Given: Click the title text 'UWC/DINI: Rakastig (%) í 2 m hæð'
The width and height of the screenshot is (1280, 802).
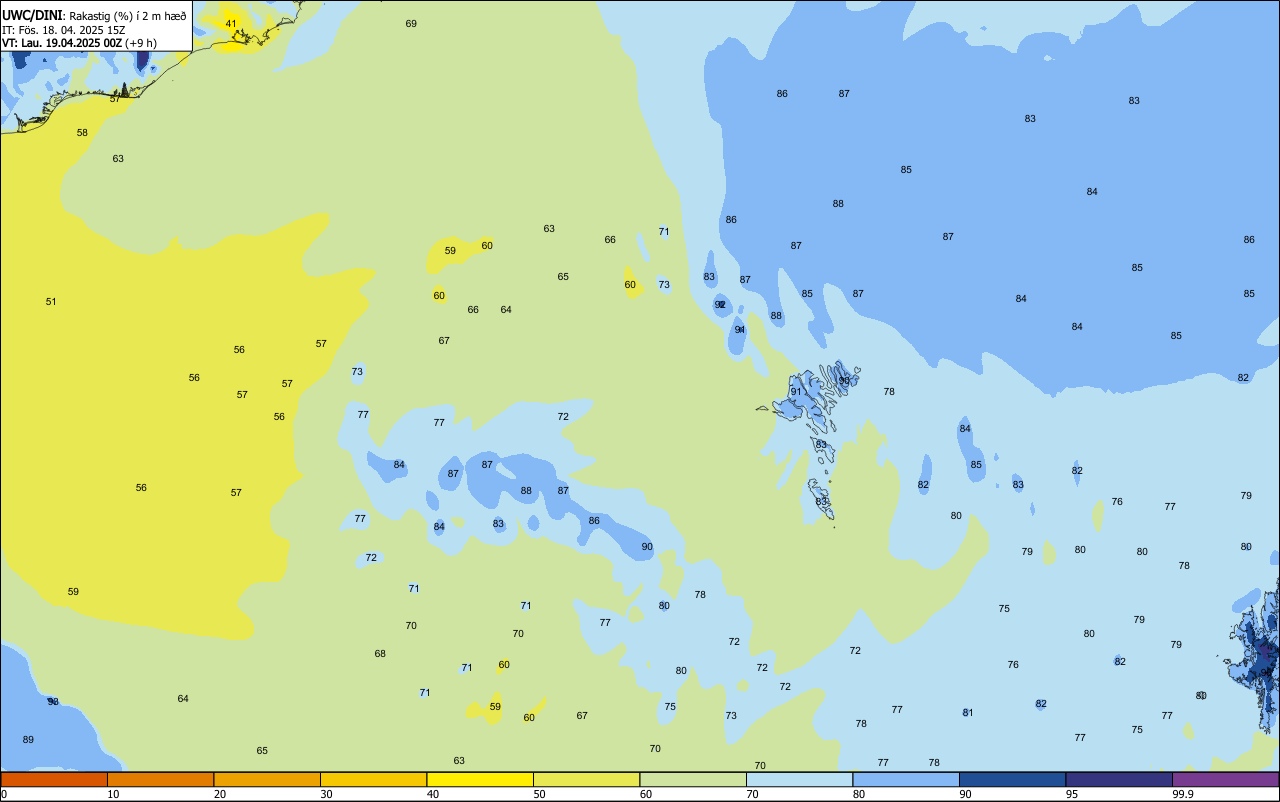Looking at the screenshot, I should (94, 14).
